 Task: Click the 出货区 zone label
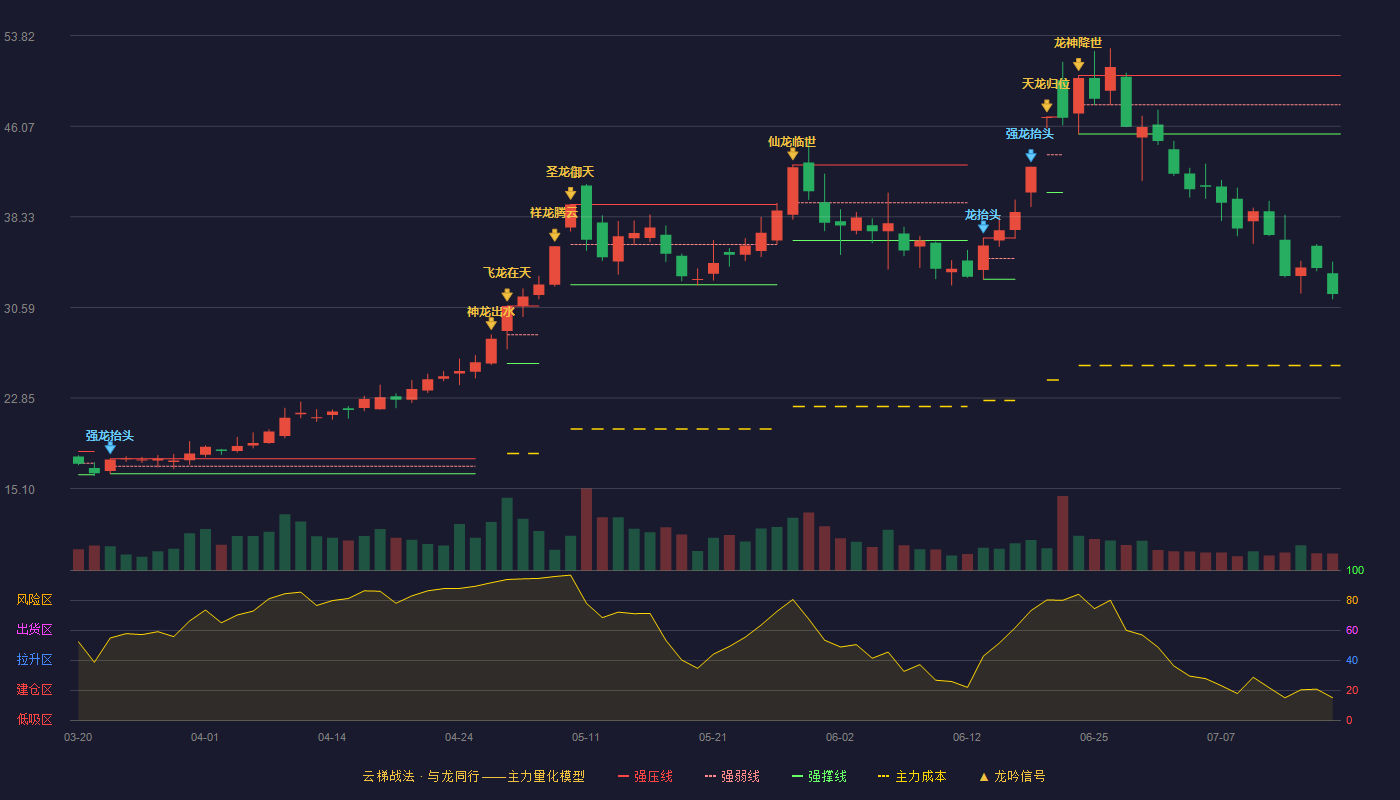coord(34,630)
